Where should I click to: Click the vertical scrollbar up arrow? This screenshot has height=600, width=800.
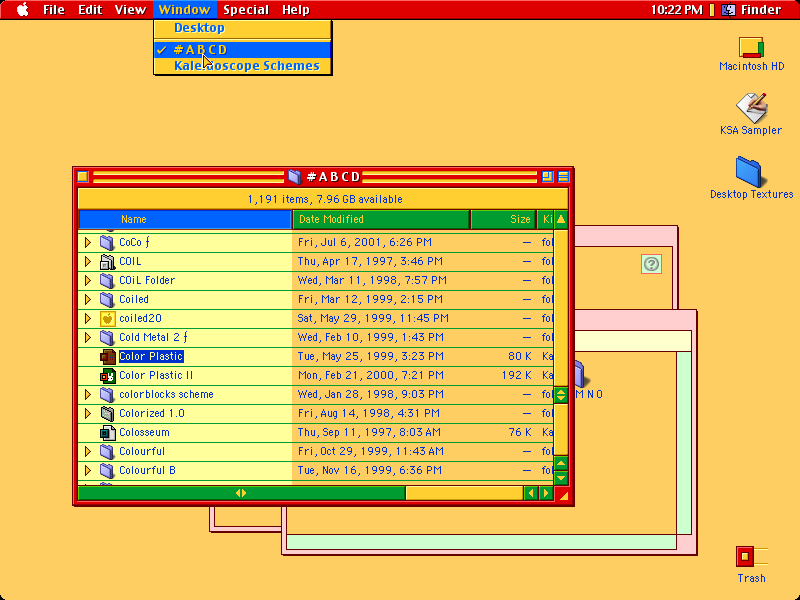[561, 463]
